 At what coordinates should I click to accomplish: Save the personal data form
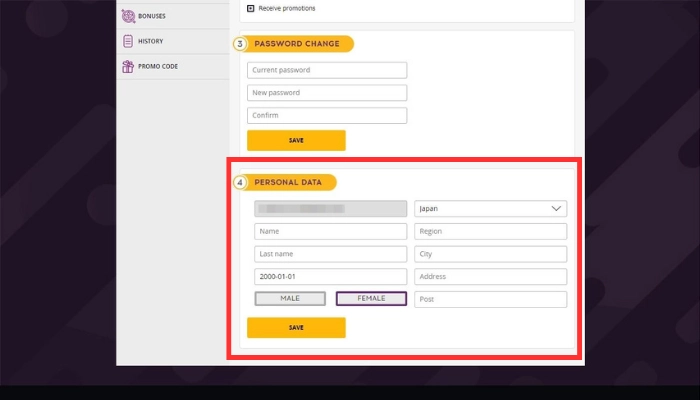[296, 328]
